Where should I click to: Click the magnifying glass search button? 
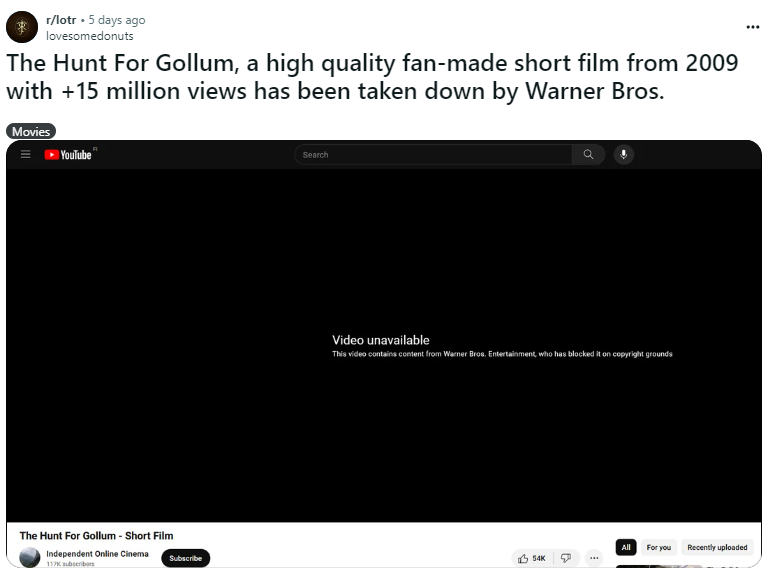pos(588,155)
